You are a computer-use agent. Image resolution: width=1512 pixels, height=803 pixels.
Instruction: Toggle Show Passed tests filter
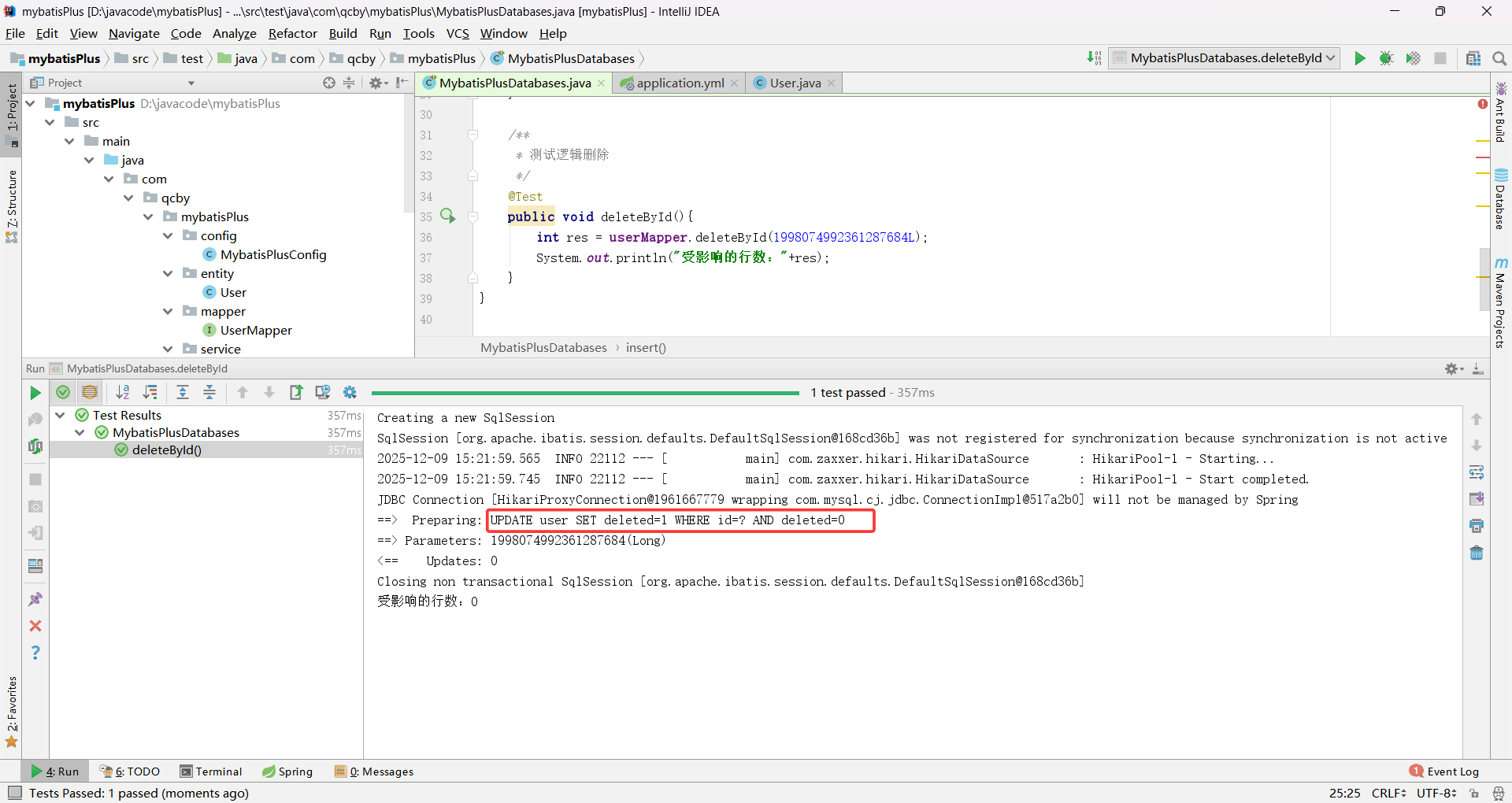pyautogui.click(x=63, y=392)
